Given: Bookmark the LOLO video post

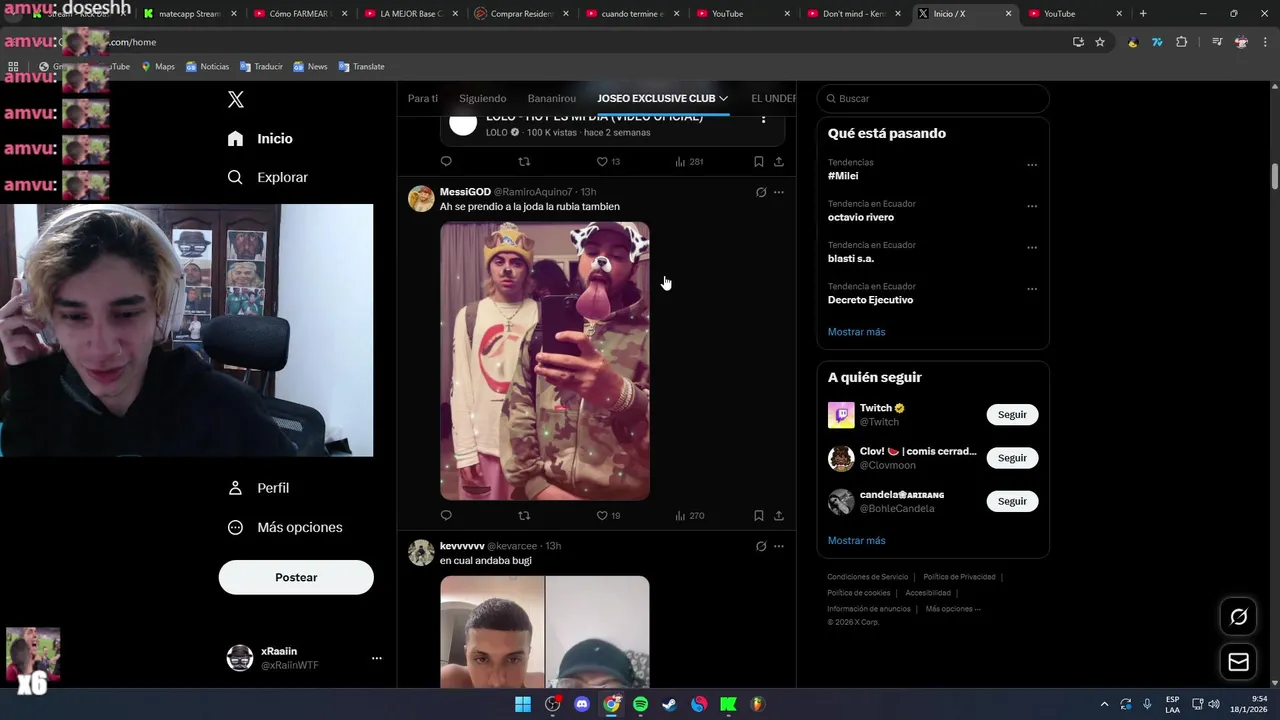Looking at the screenshot, I should (759, 162).
